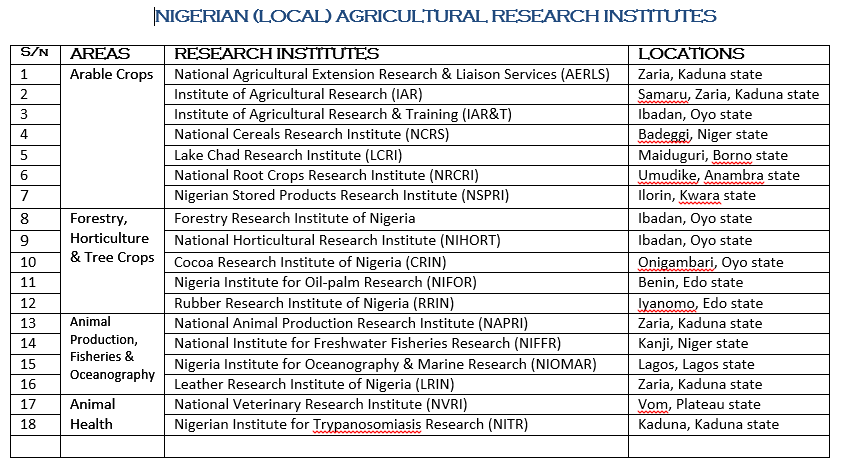Click the "Animal Health" area cell
The width and height of the screenshot is (841, 465).
click(92, 414)
